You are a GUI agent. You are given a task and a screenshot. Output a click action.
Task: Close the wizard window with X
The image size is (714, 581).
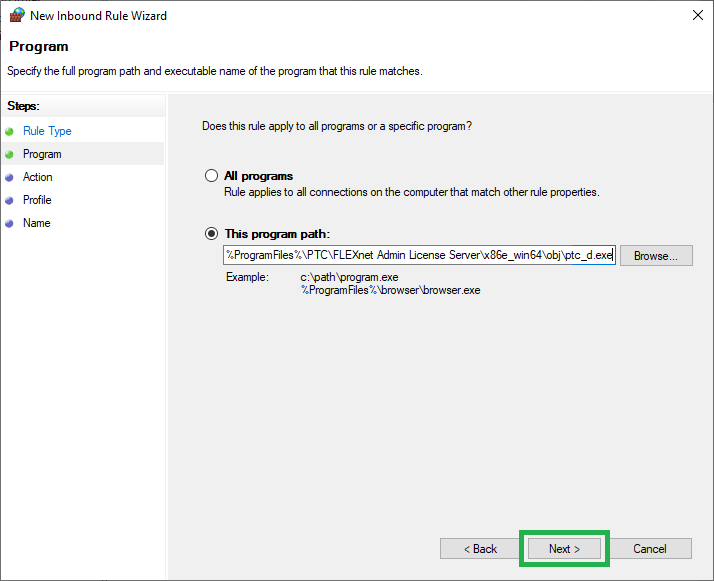698,15
